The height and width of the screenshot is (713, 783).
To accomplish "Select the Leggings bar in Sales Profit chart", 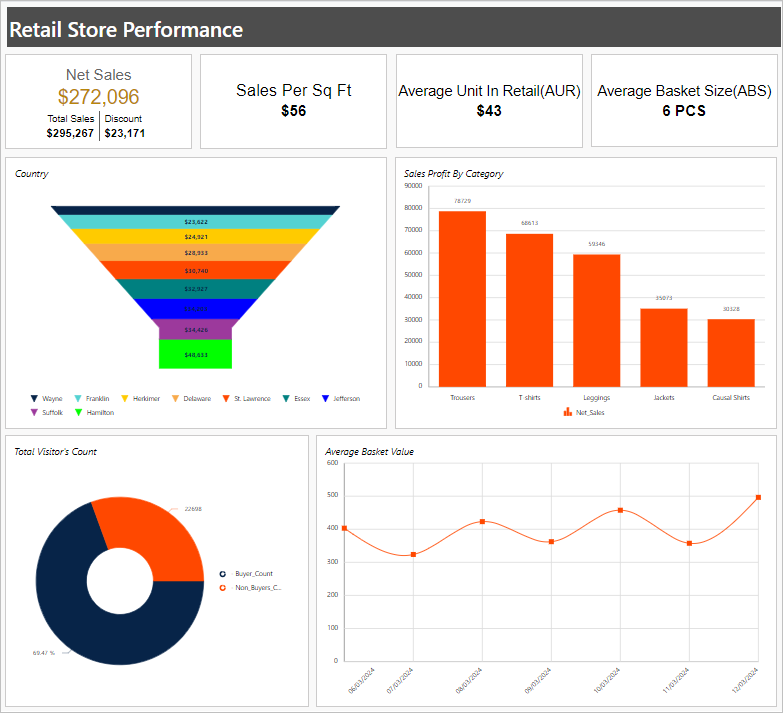I will pyautogui.click(x=597, y=321).
